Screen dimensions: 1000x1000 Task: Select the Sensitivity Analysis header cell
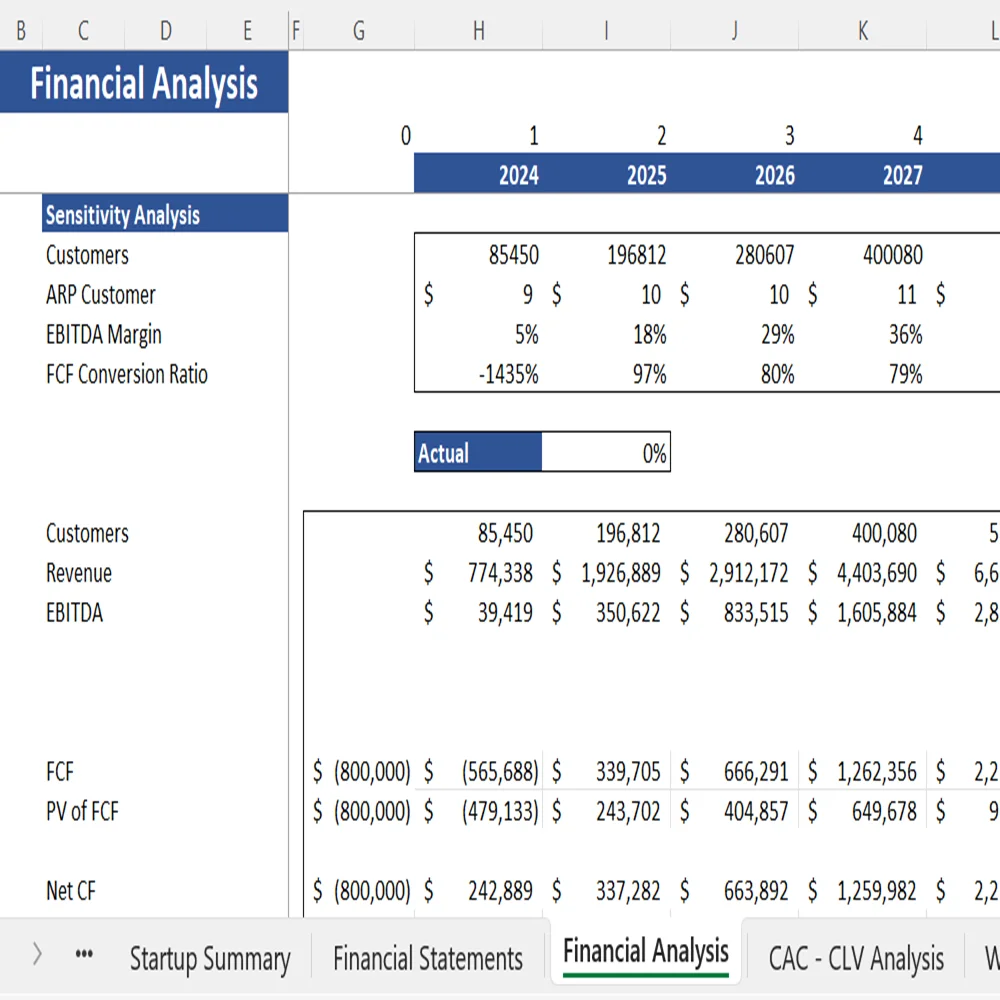121,215
